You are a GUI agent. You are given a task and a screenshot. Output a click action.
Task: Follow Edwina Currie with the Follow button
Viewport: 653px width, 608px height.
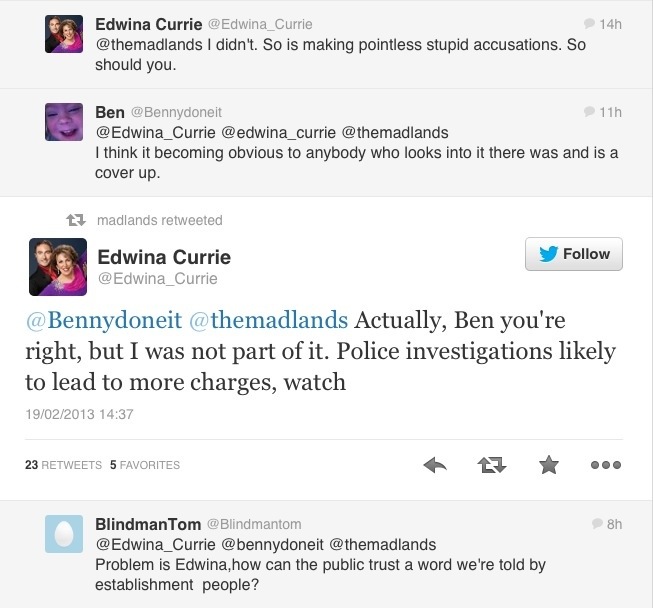[x=574, y=254]
